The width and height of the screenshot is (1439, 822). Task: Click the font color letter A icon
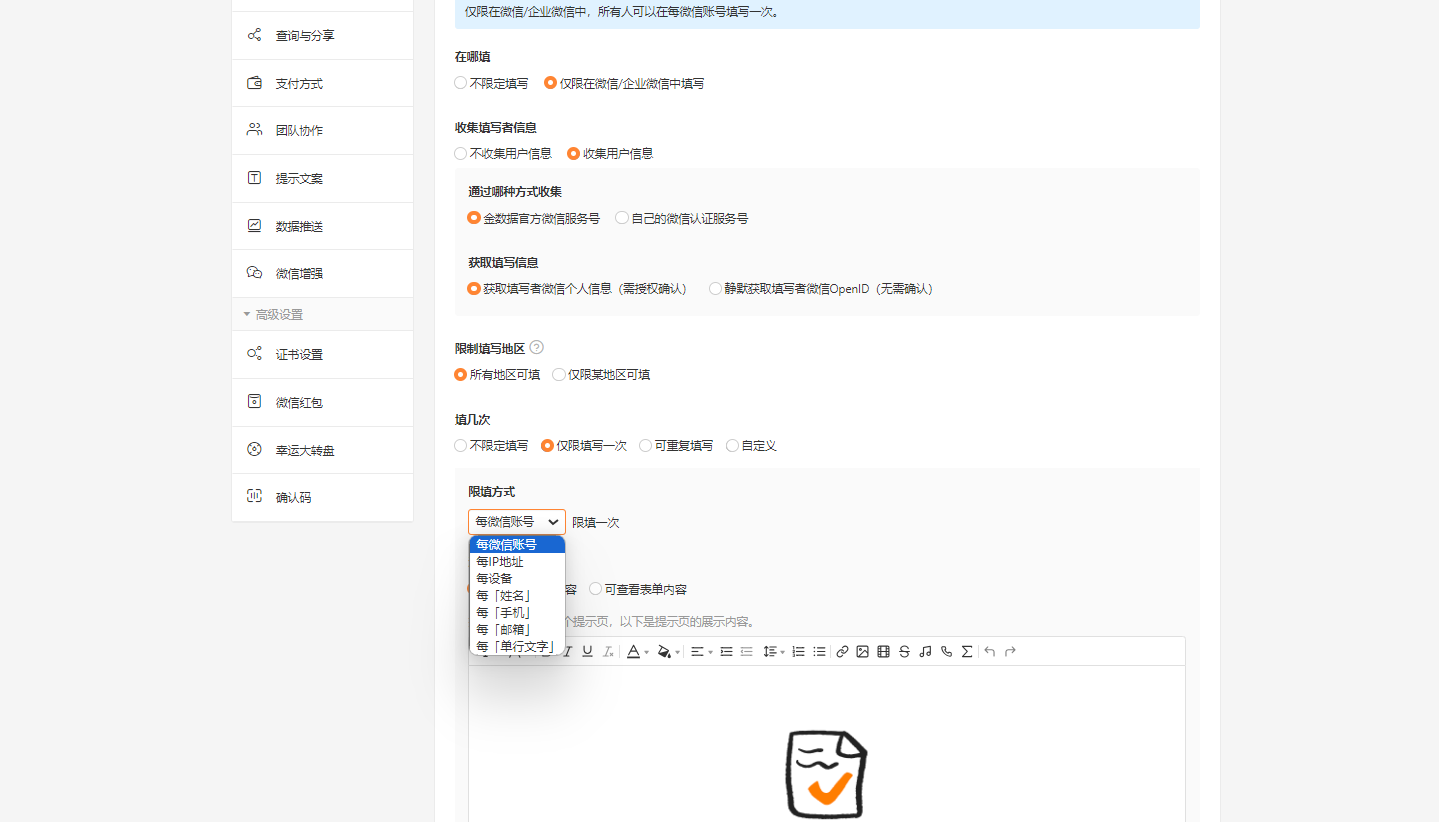click(x=633, y=651)
